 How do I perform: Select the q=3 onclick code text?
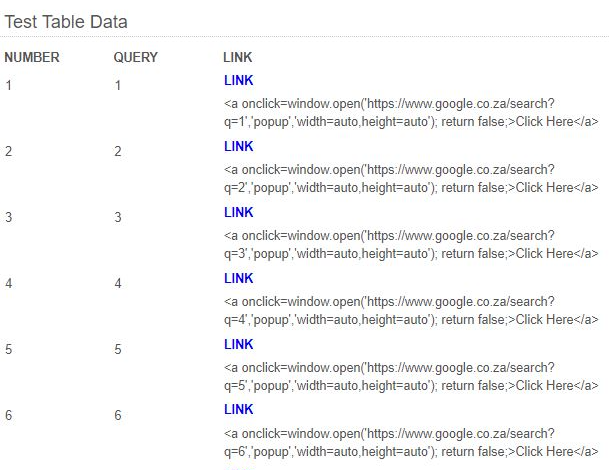[411, 245]
